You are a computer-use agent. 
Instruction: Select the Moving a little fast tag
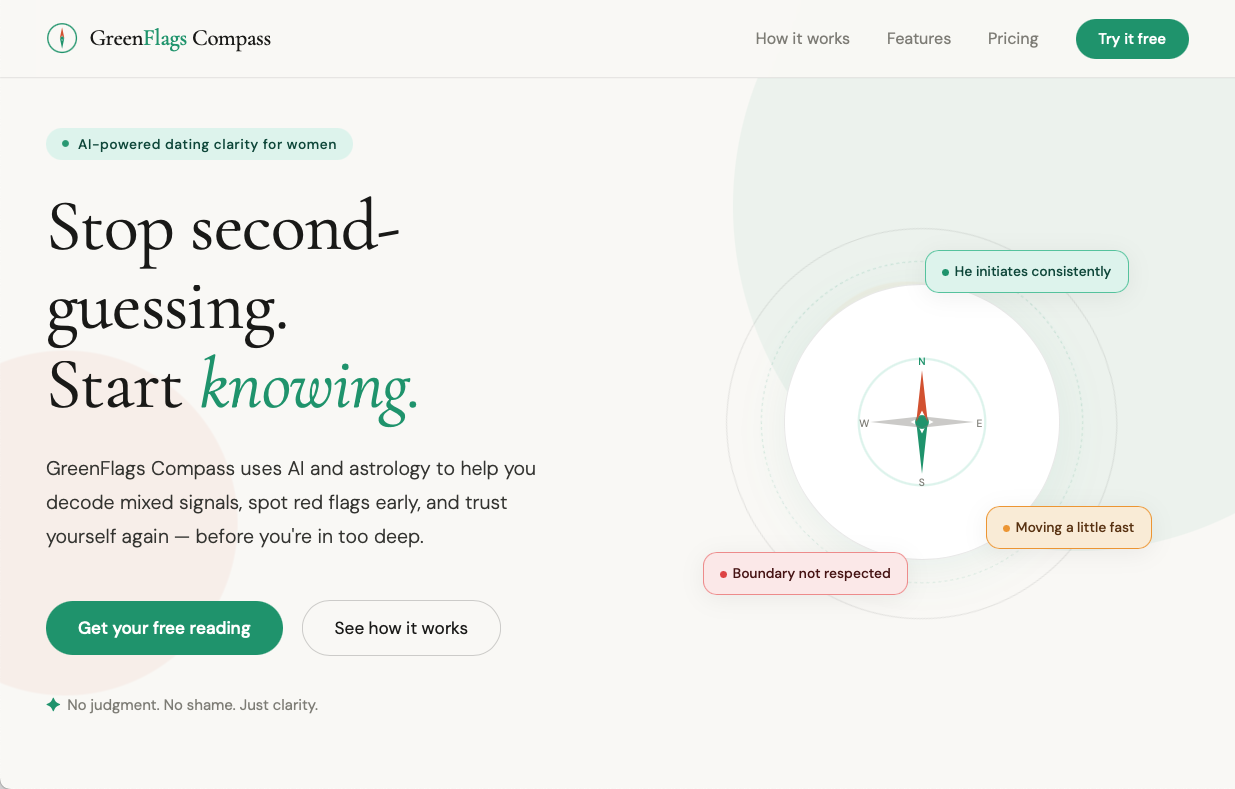tap(1069, 527)
